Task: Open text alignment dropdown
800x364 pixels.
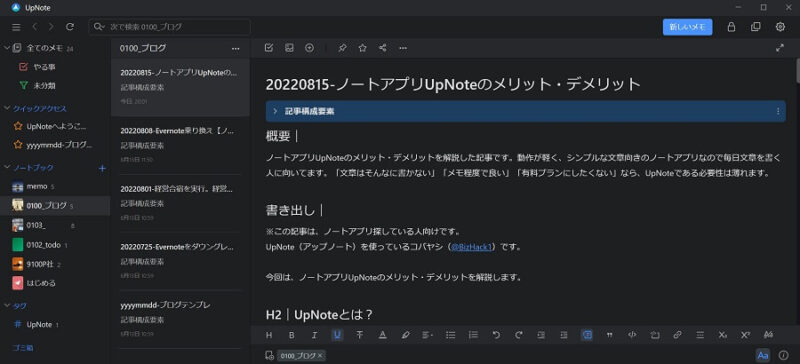Action: click(x=428, y=335)
